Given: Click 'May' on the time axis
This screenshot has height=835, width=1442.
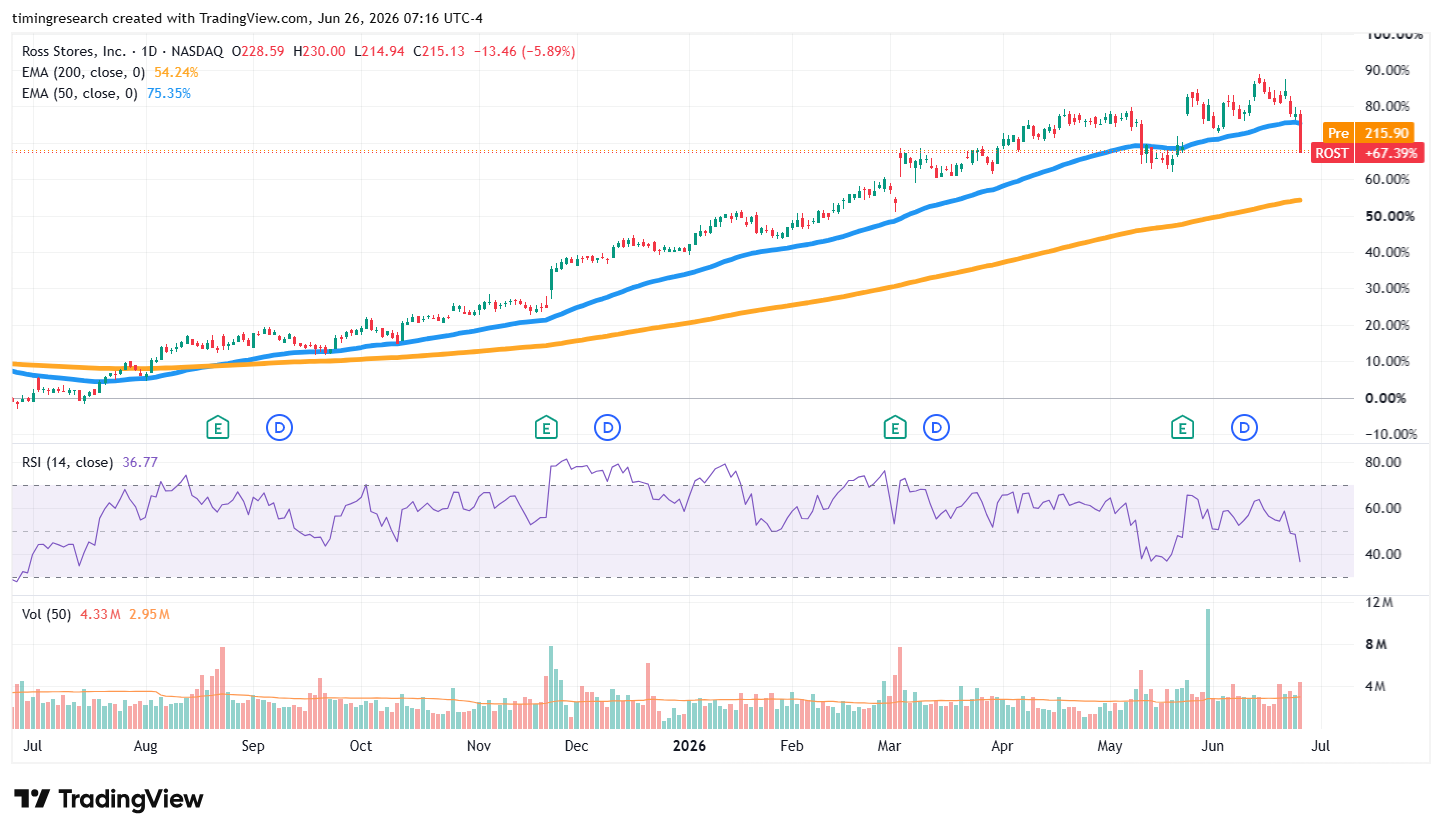Looking at the screenshot, I should (x=1109, y=746).
